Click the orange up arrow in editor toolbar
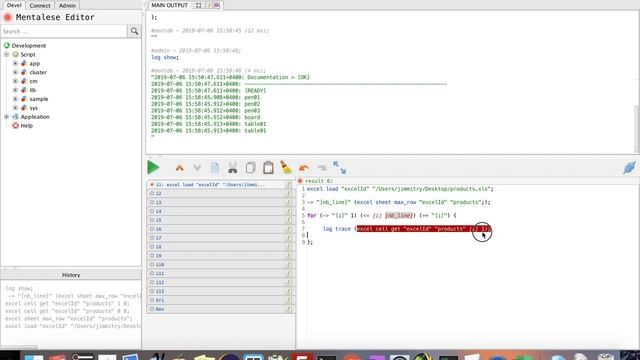This screenshot has height=360, width=640. click(180, 168)
